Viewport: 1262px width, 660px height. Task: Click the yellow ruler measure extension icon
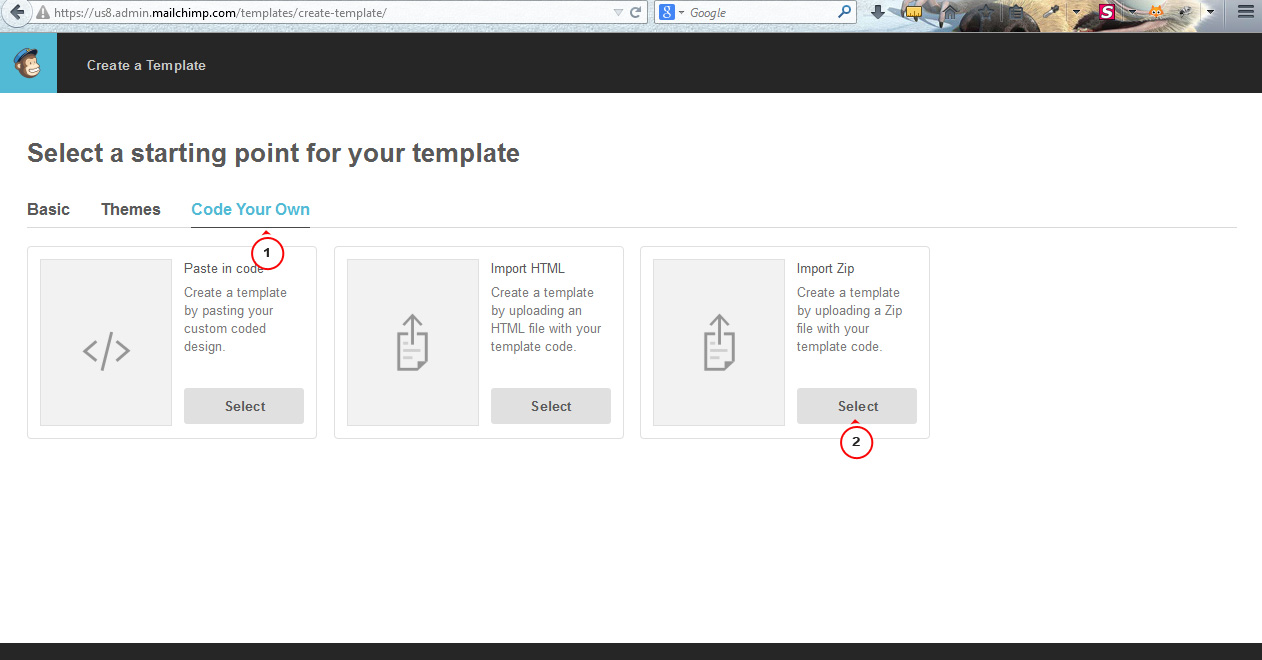(914, 12)
